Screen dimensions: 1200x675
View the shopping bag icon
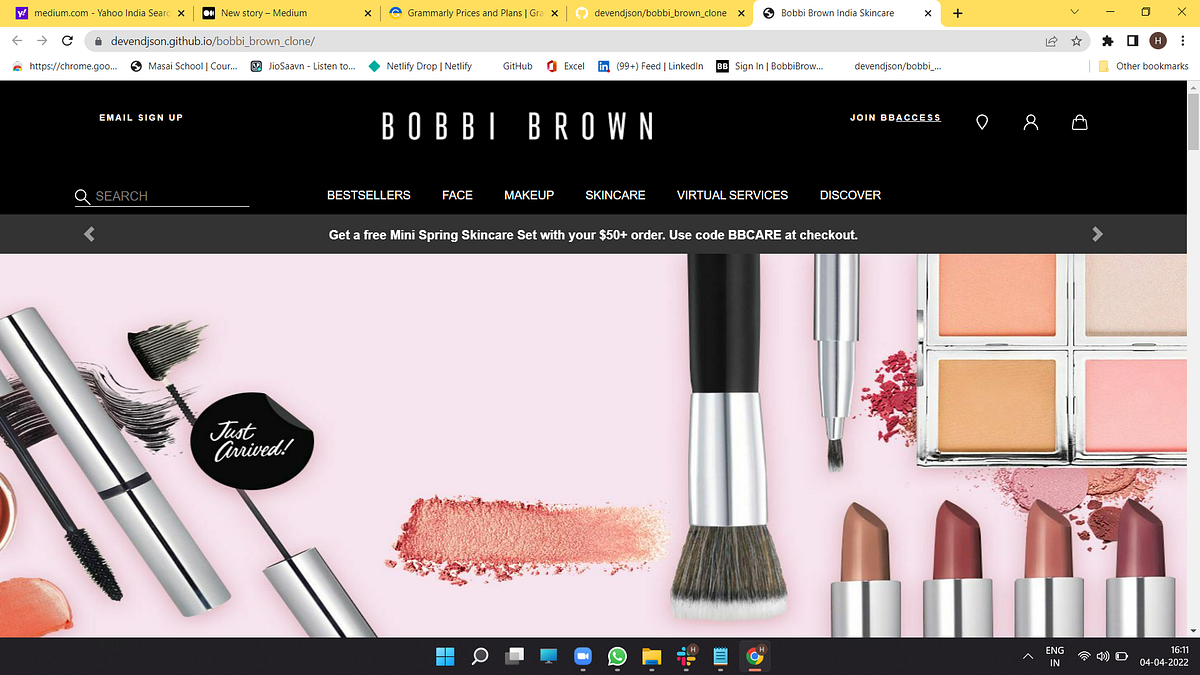pyautogui.click(x=1079, y=121)
